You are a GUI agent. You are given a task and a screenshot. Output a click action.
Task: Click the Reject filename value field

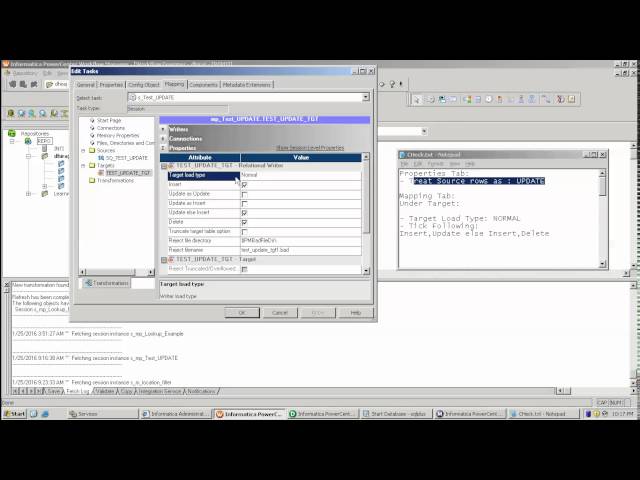[x=301, y=250]
